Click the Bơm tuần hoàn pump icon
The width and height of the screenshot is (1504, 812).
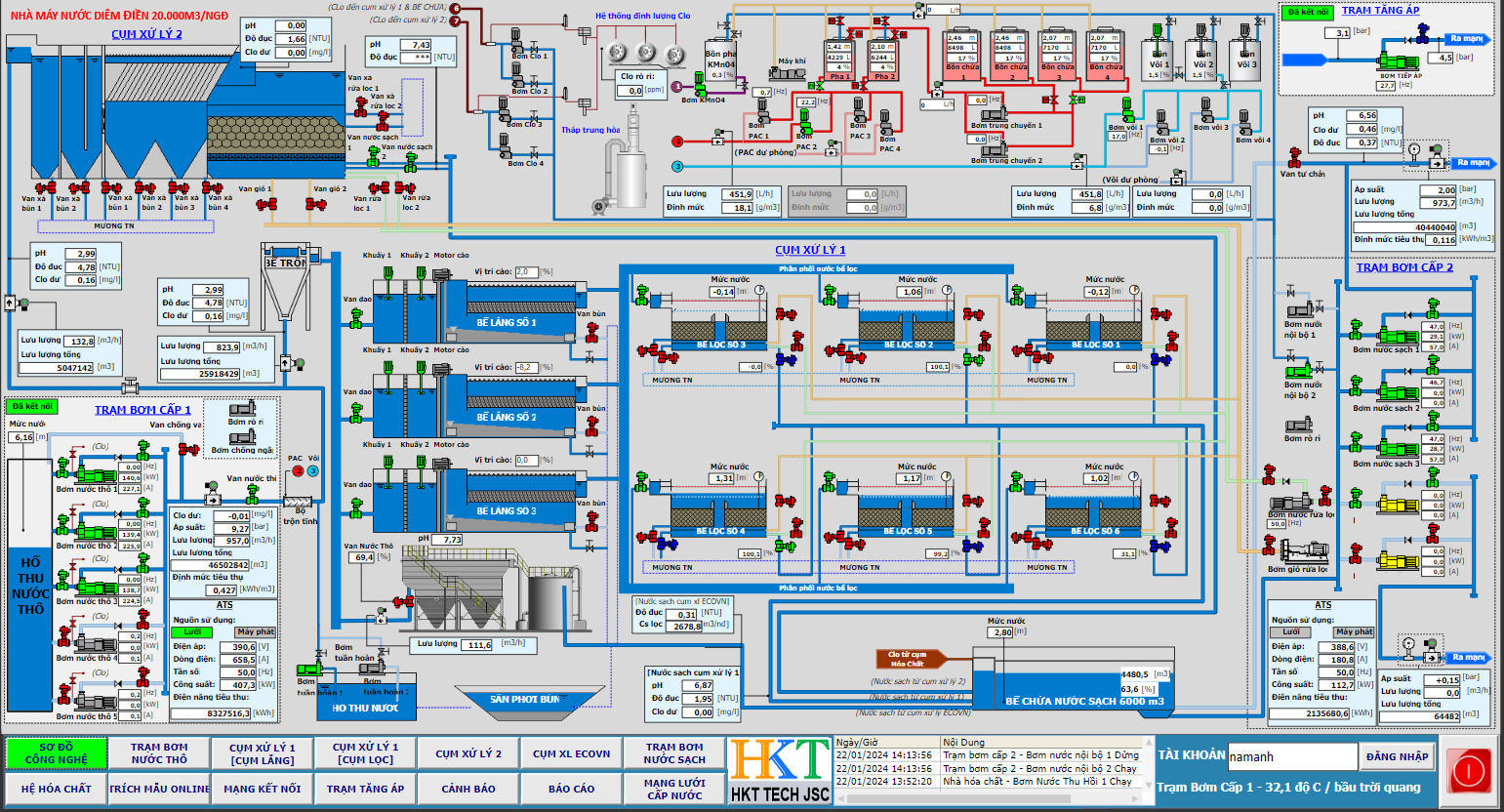click(308, 669)
